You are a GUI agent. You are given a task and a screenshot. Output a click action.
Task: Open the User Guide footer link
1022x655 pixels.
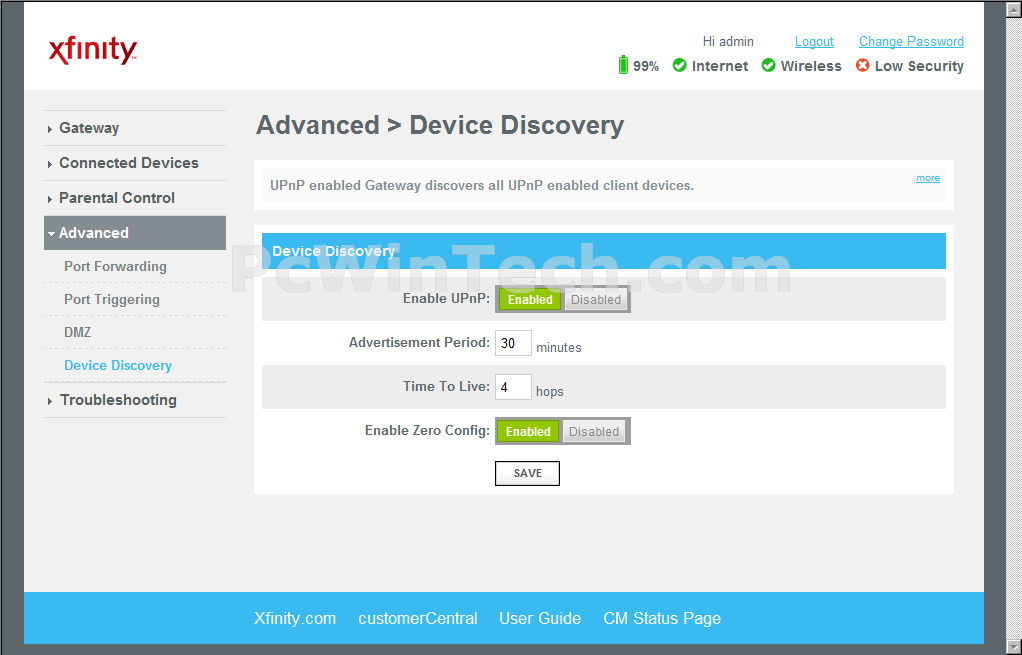[x=540, y=619]
